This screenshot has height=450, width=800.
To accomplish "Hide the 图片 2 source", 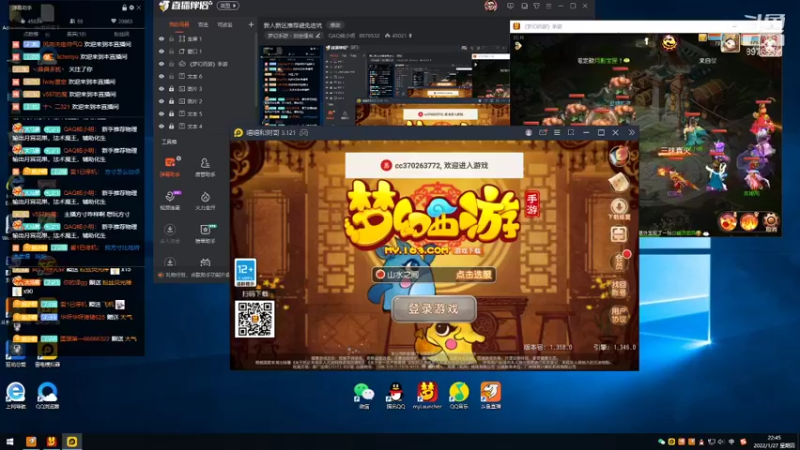I will pyautogui.click(x=161, y=102).
